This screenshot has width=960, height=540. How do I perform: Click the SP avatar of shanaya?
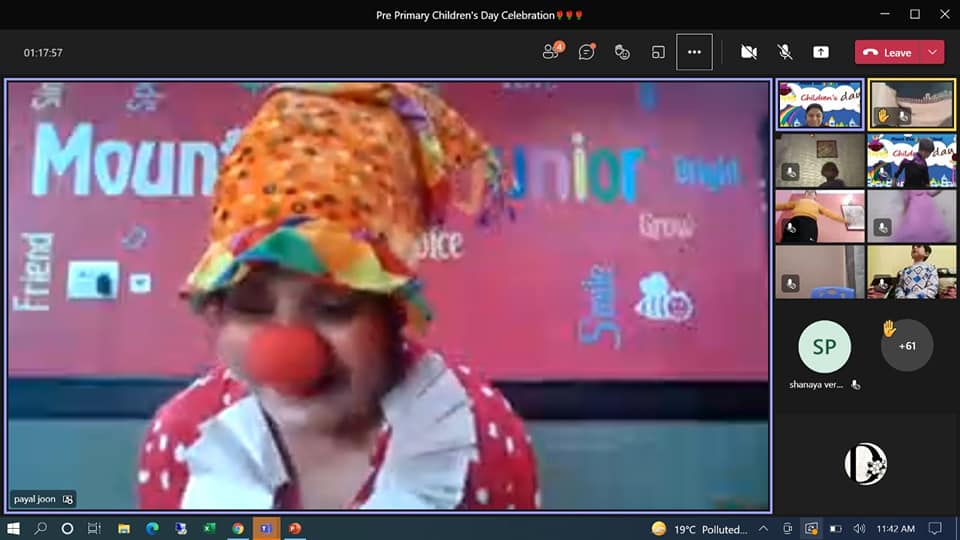[824, 347]
